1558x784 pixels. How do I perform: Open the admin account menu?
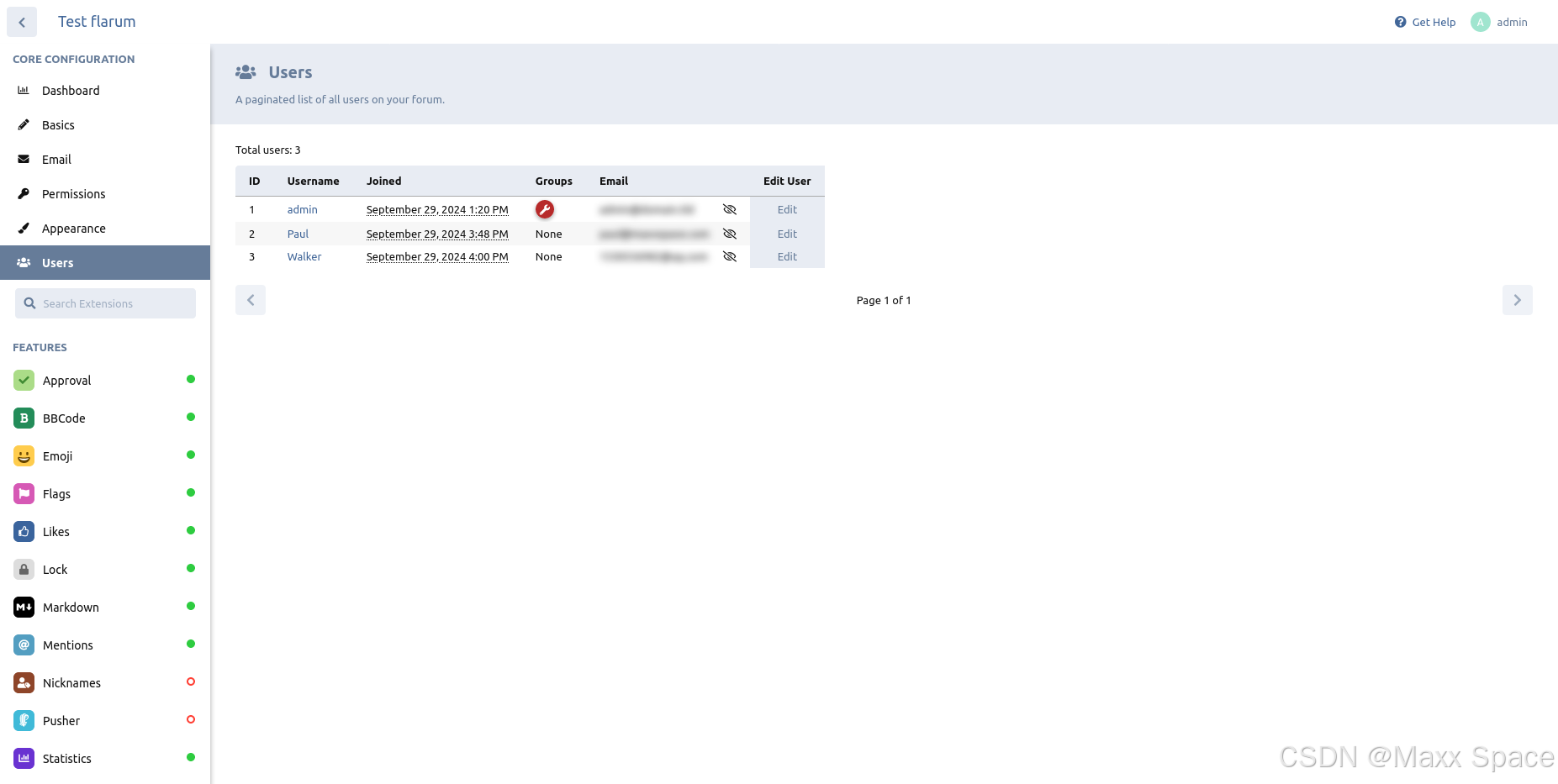pyautogui.click(x=1499, y=22)
